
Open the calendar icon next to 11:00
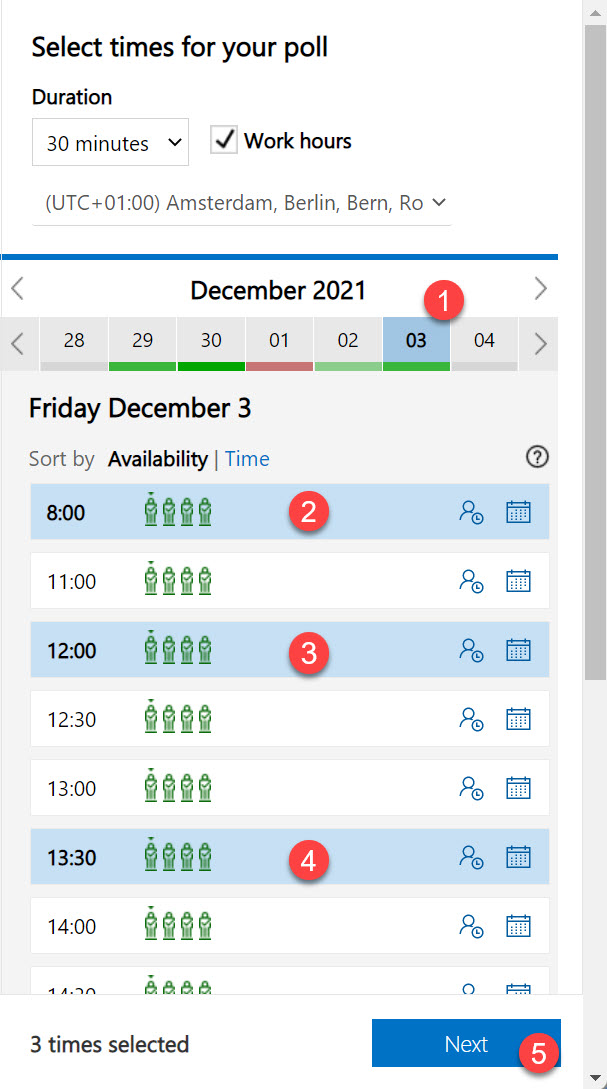pyautogui.click(x=519, y=581)
